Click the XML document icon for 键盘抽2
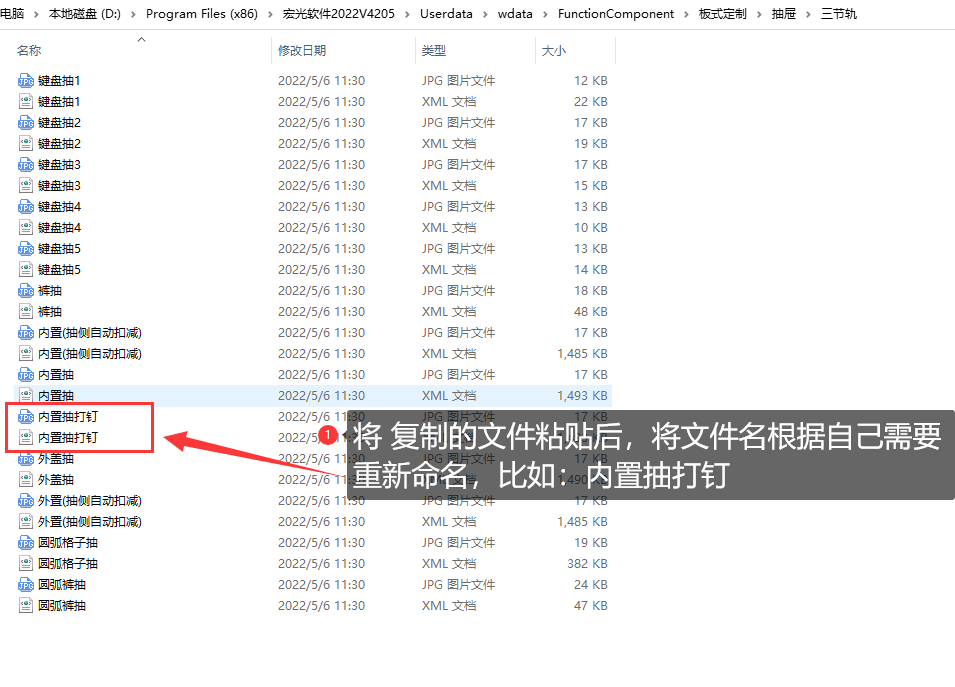 click(x=26, y=144)
